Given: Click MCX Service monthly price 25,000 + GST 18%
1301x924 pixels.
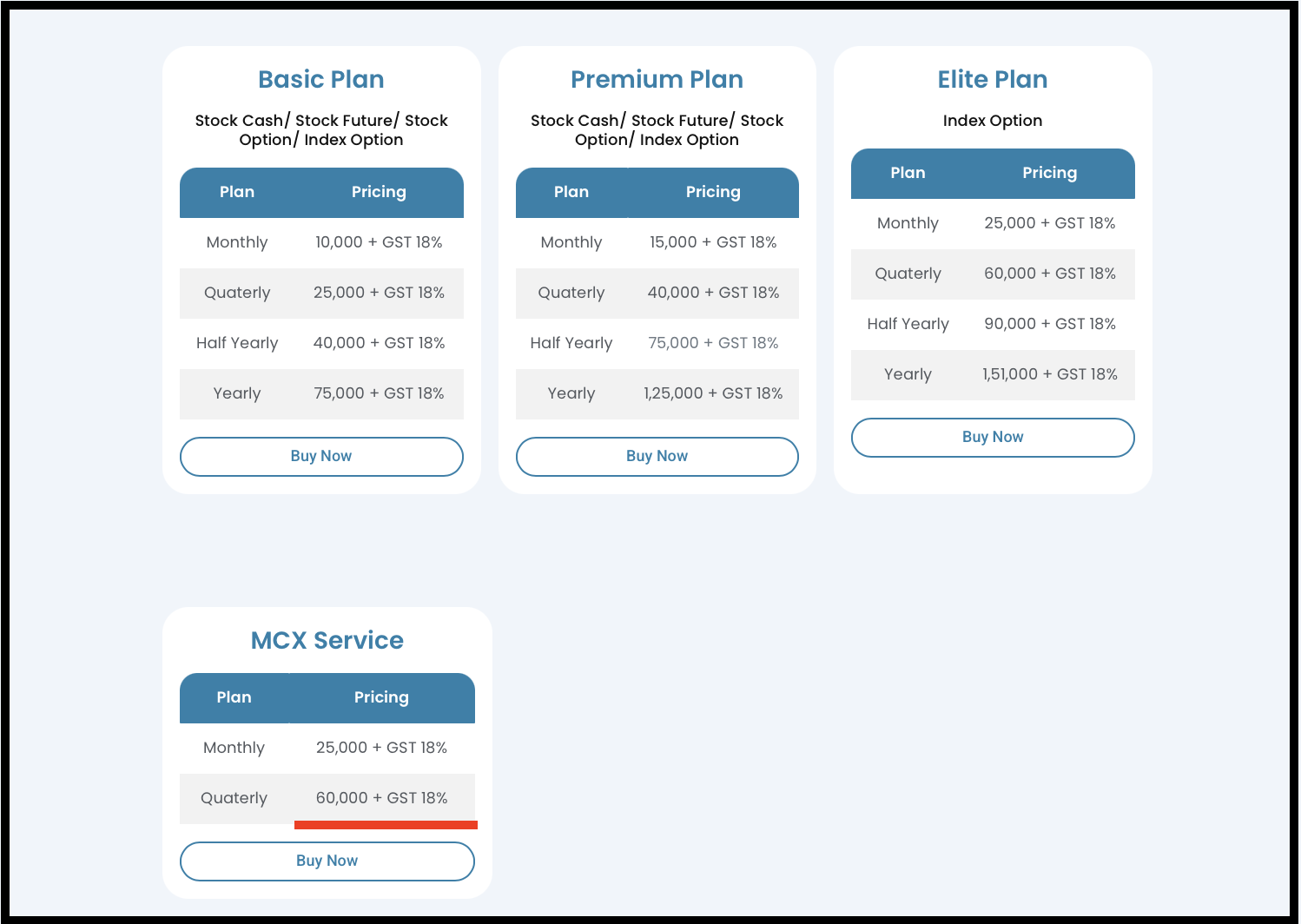Looking at the screenshot, I should coord(382,748).
